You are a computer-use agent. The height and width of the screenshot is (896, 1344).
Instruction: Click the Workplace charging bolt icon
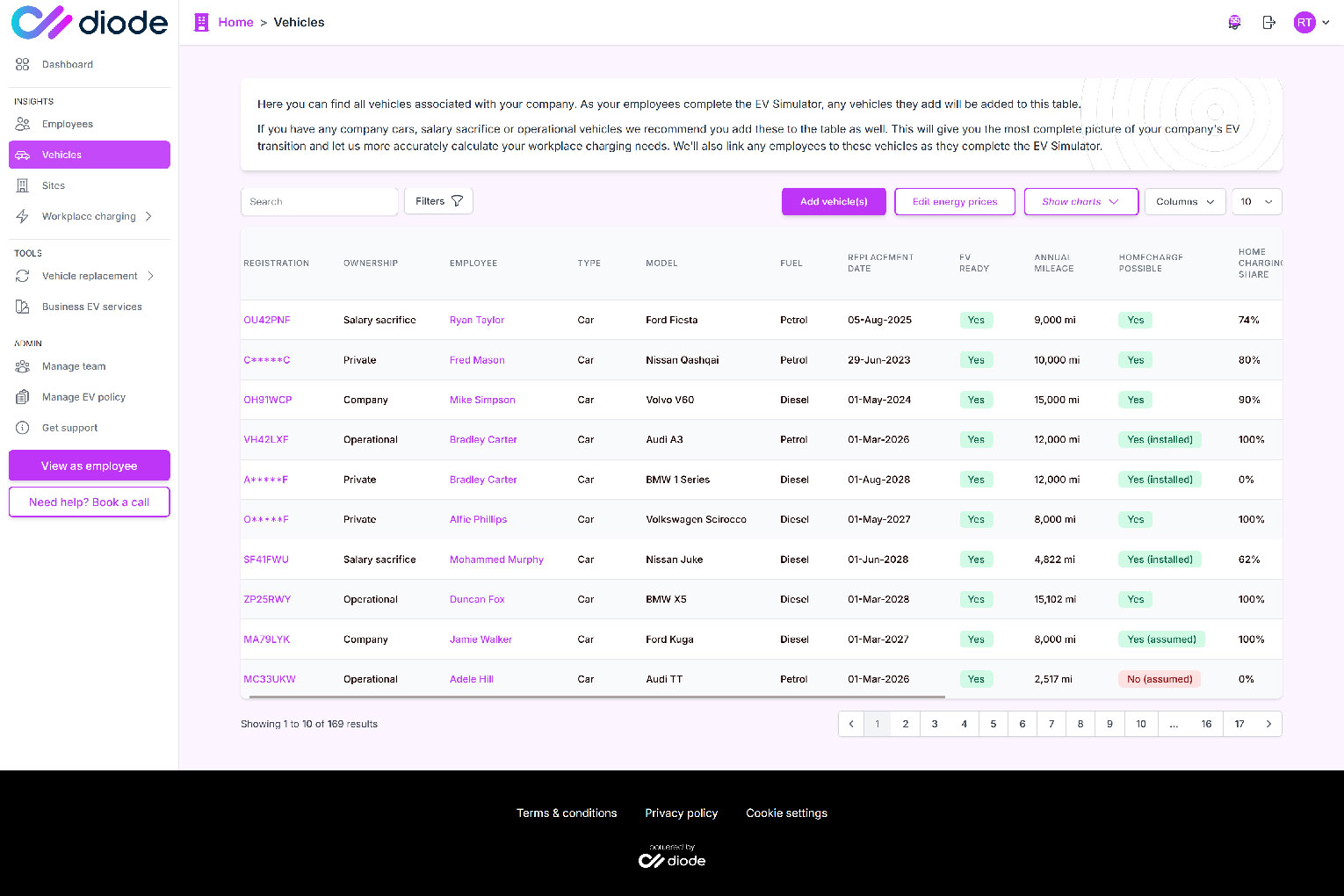23,216
